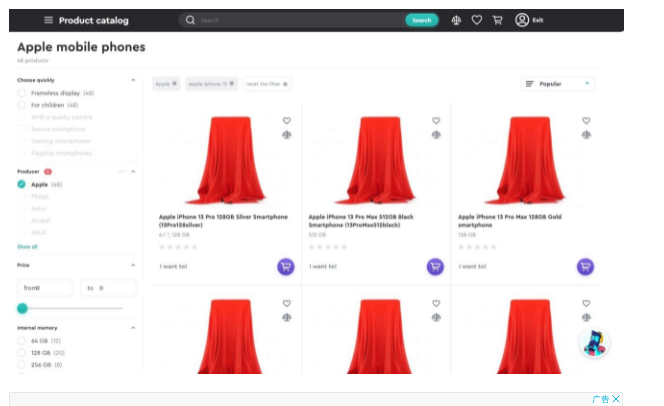The image size is (664, 406).
Task: Click star rating under iPhone 13 Pro Silver
Action: tap(178, 247)
